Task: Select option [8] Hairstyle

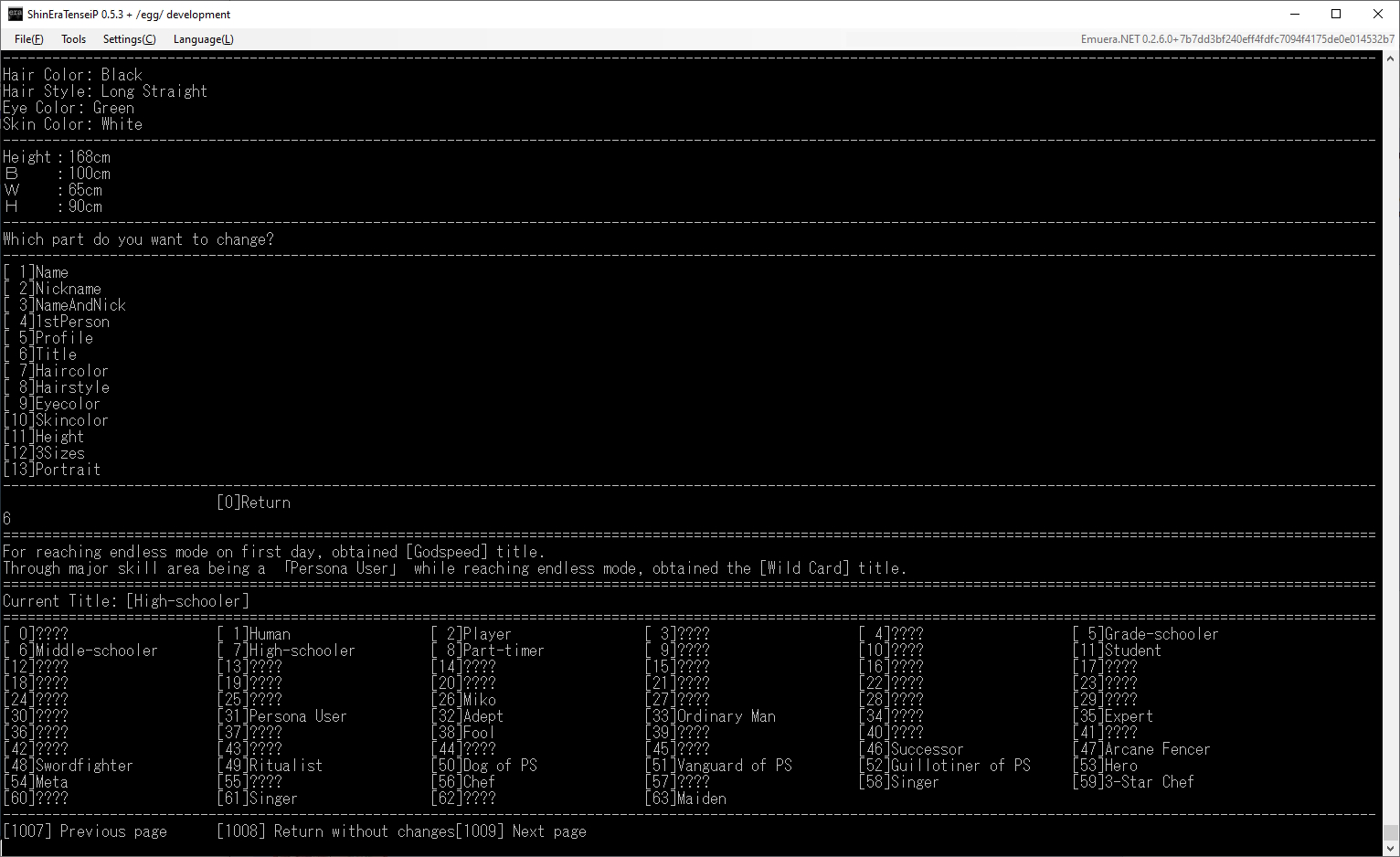Action: (x=57, y=387)
